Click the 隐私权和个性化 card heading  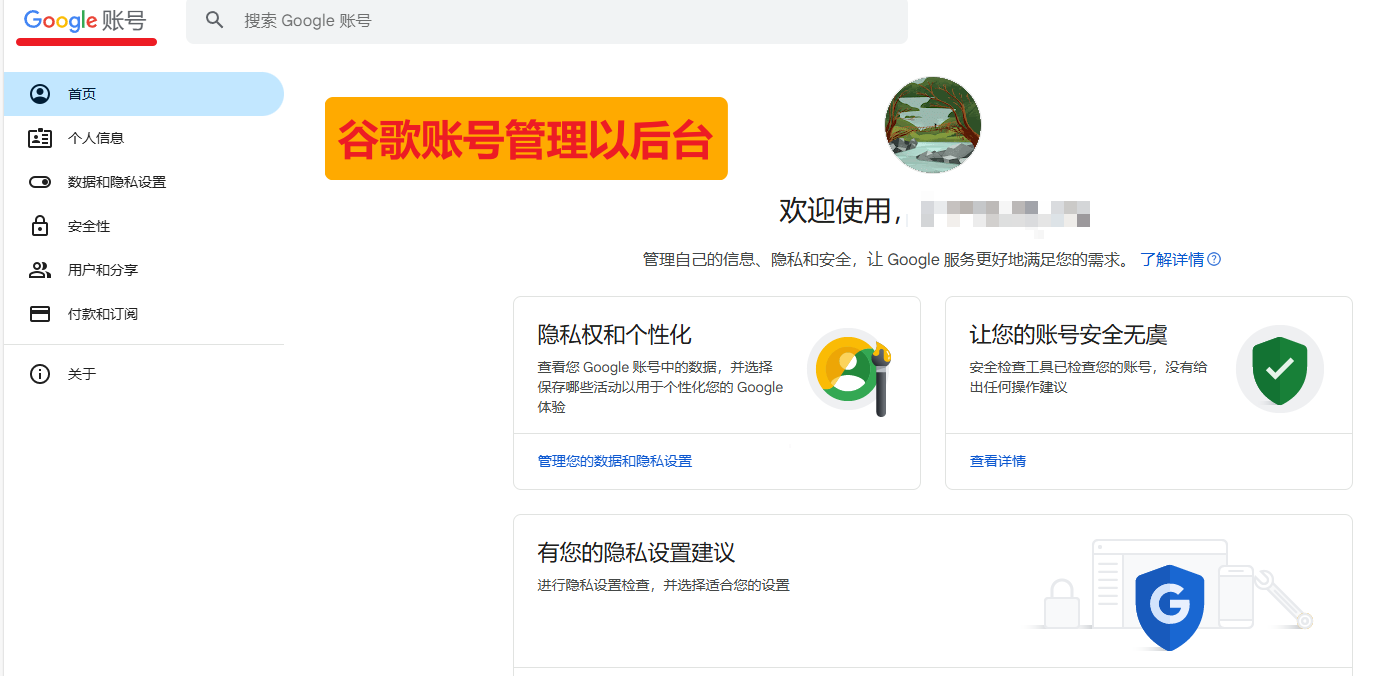pos(614,334)
